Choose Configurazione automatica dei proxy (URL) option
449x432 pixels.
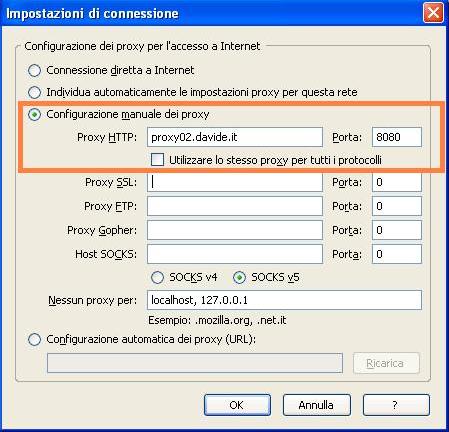pos(34,339)
